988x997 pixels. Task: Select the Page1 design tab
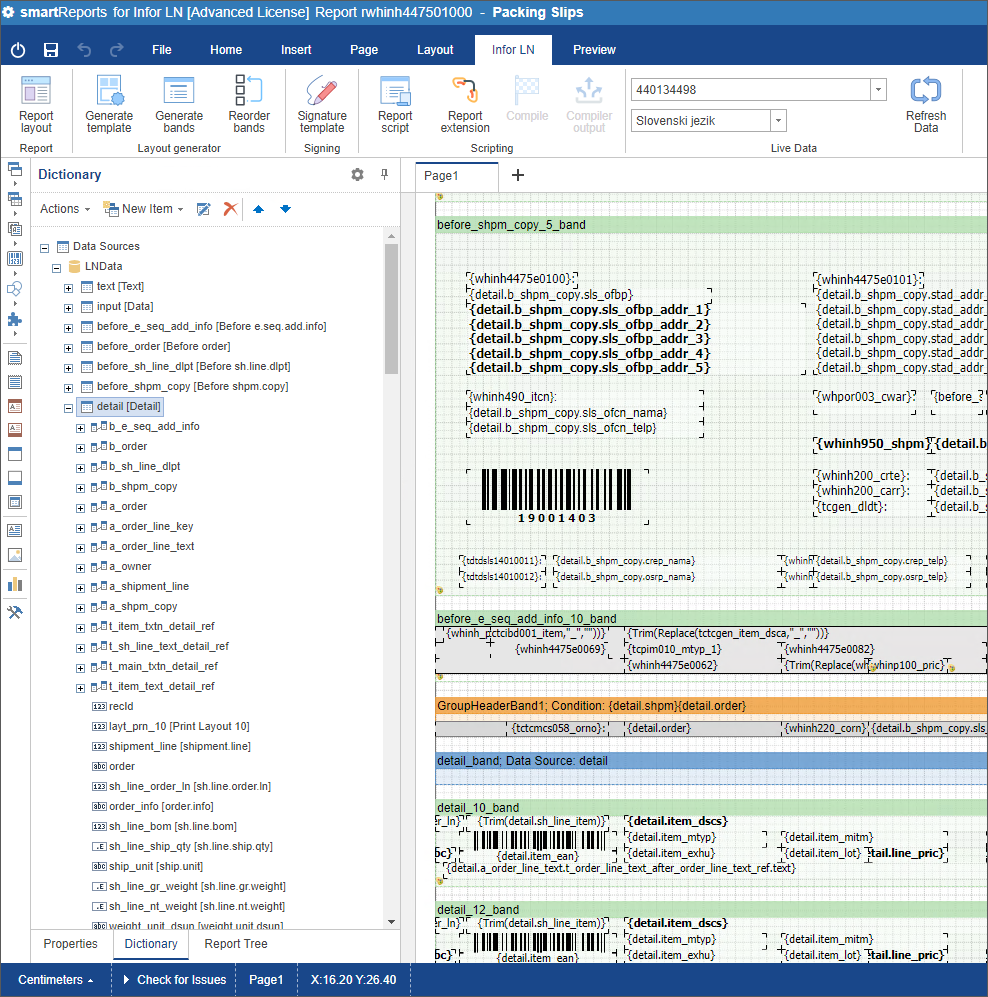click(456, 175)
